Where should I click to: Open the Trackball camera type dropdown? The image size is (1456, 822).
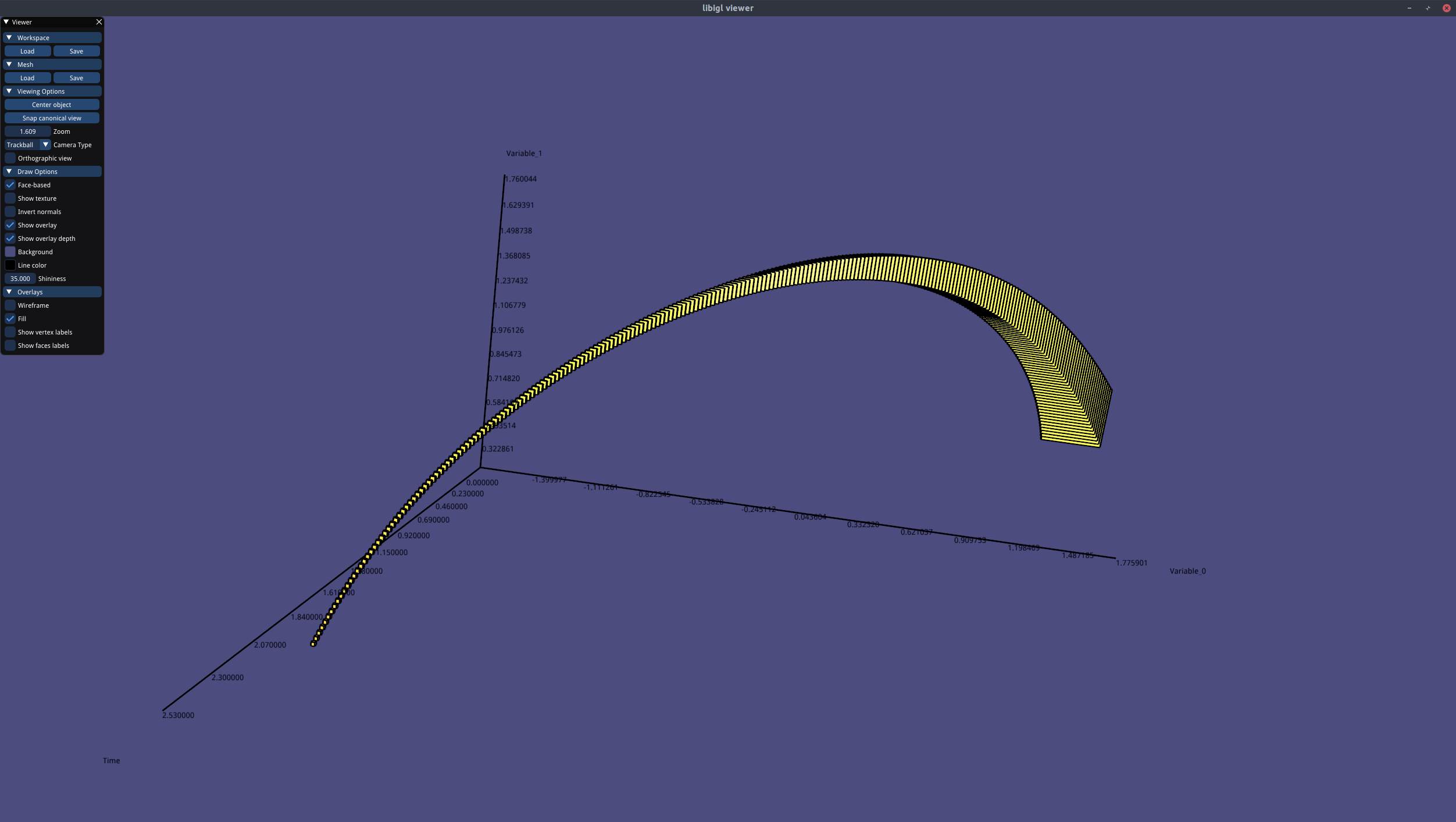pos(27,145)
